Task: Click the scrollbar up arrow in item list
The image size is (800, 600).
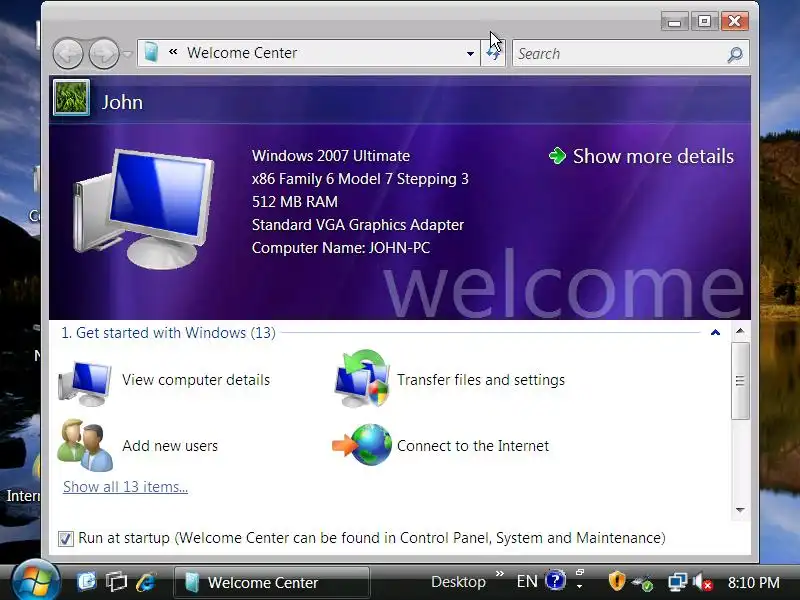Action: tap(740, 331)
